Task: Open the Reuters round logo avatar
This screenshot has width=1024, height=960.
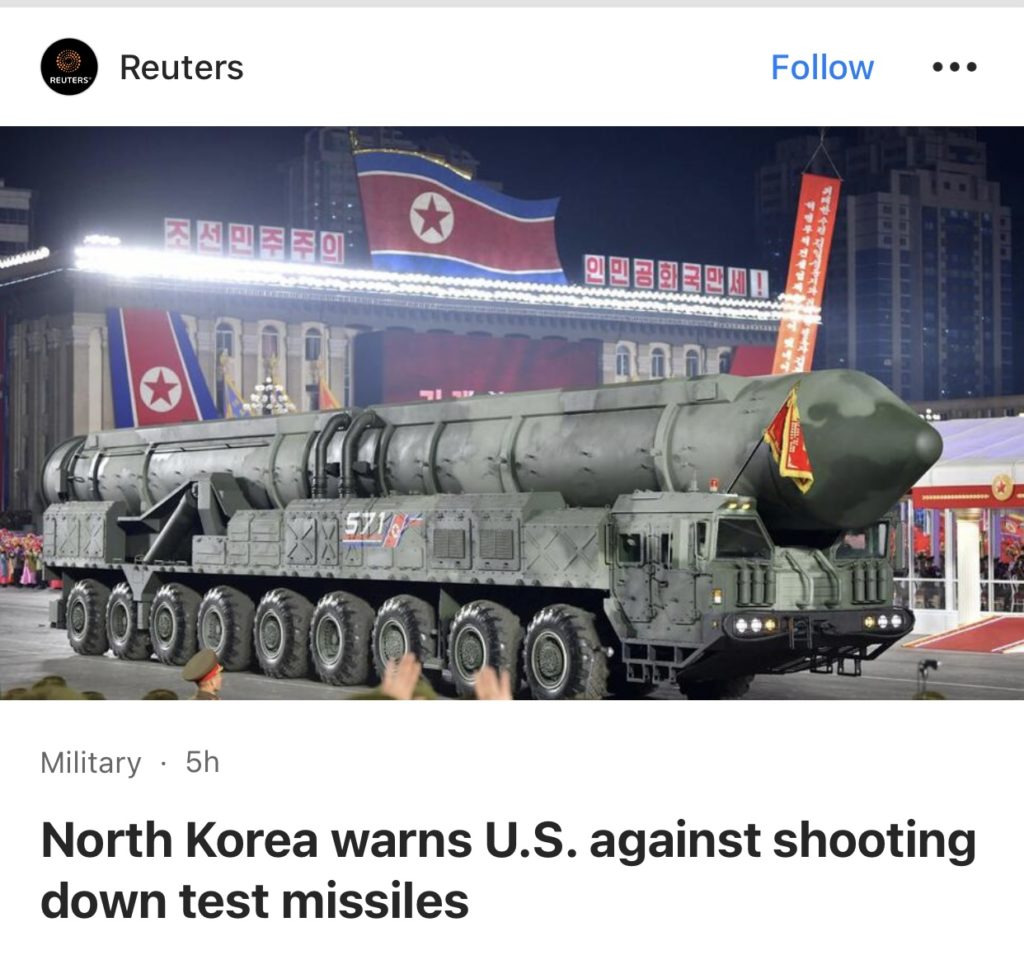Action: coord(69,66)
